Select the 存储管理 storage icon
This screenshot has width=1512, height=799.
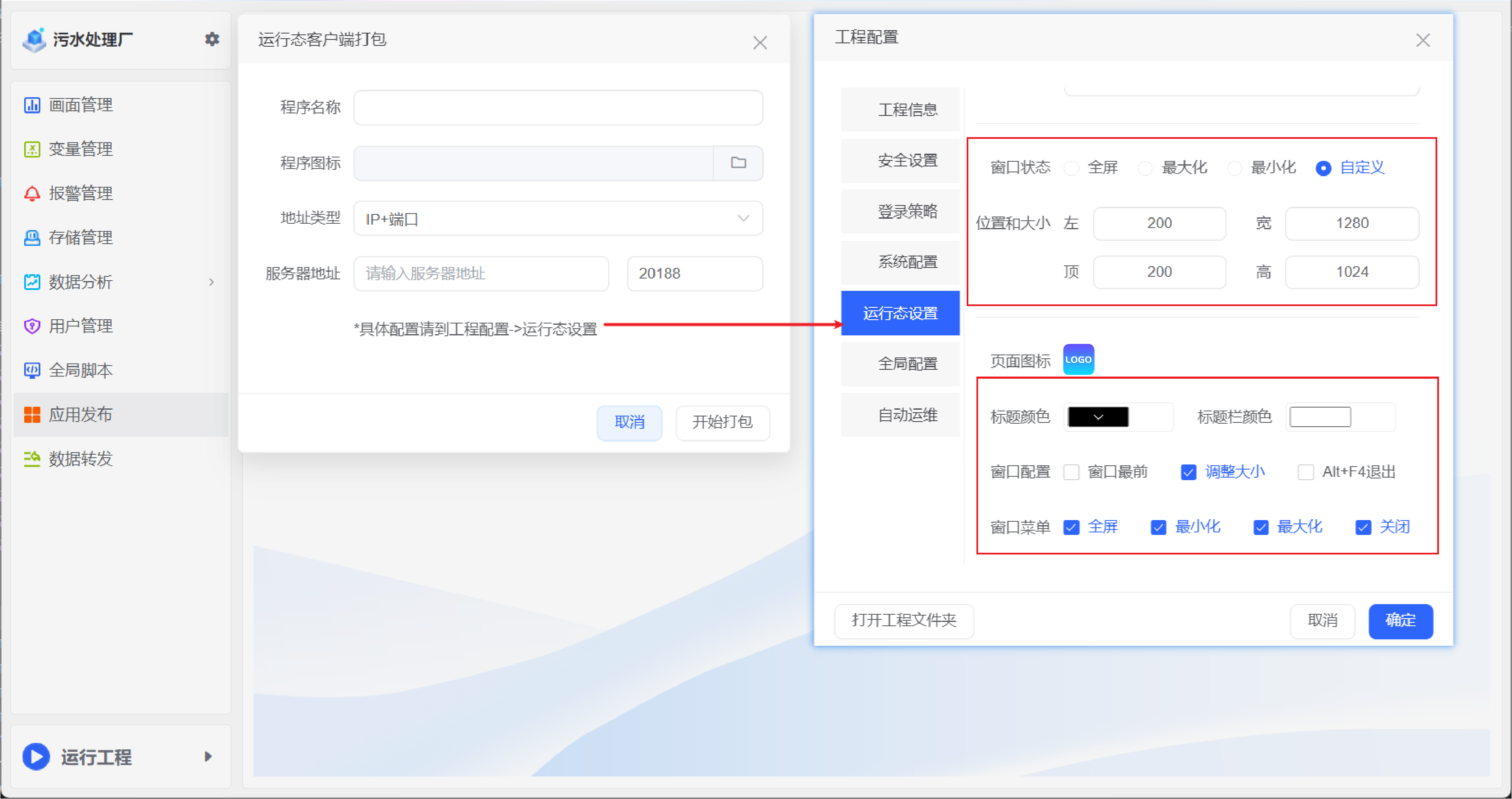click(32, 238)
